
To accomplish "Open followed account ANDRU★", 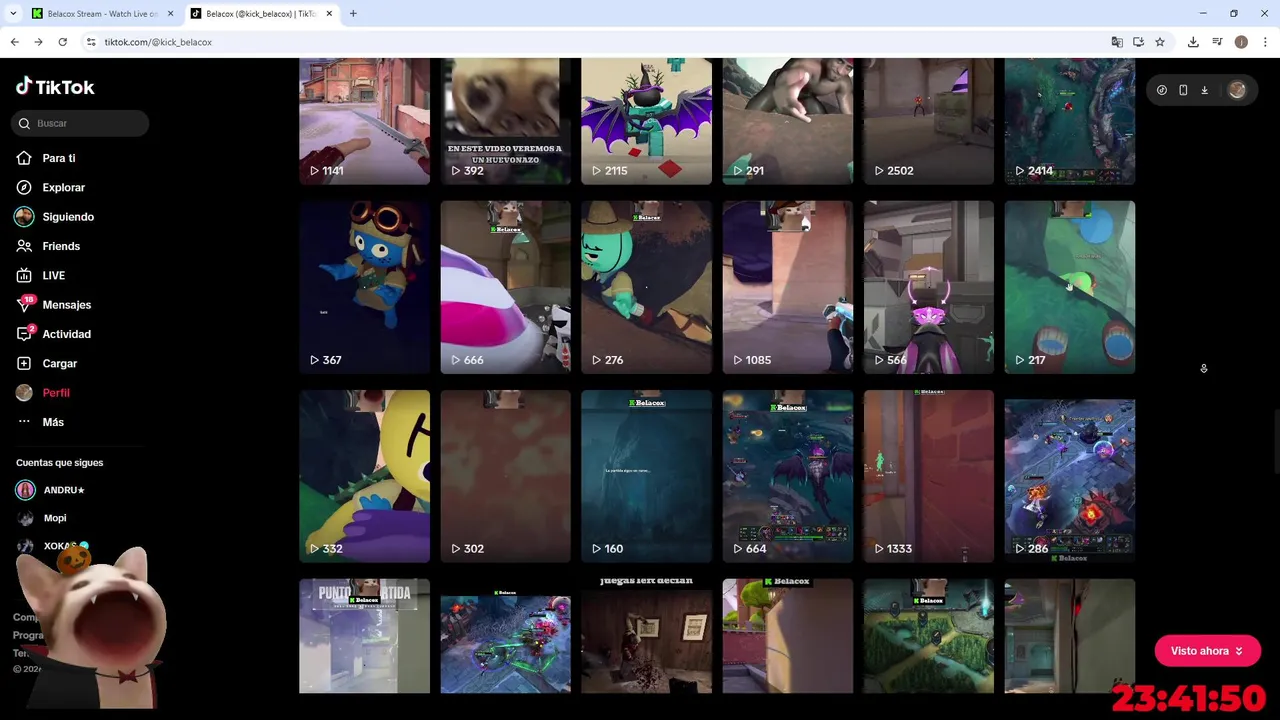I will pos(51,490).
